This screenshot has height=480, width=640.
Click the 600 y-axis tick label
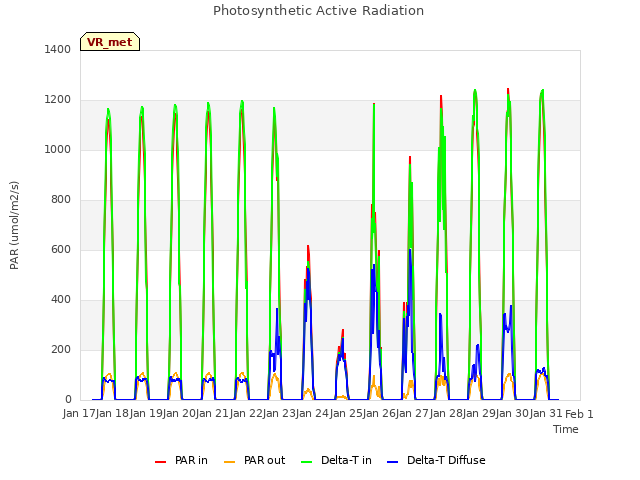pos(61,249)
